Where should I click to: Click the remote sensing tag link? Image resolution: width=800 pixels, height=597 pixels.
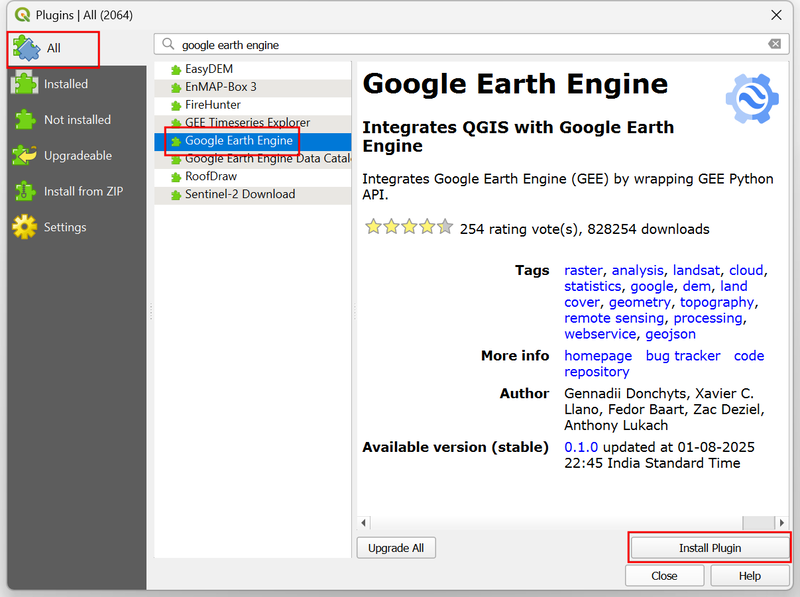614,318
